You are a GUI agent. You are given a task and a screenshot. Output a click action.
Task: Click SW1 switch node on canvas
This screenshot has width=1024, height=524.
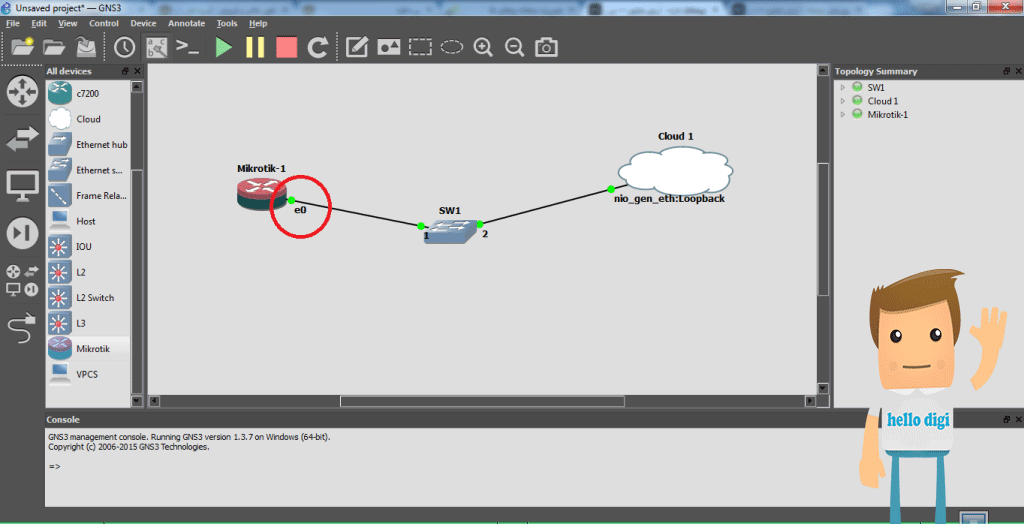tap(451, 231)
